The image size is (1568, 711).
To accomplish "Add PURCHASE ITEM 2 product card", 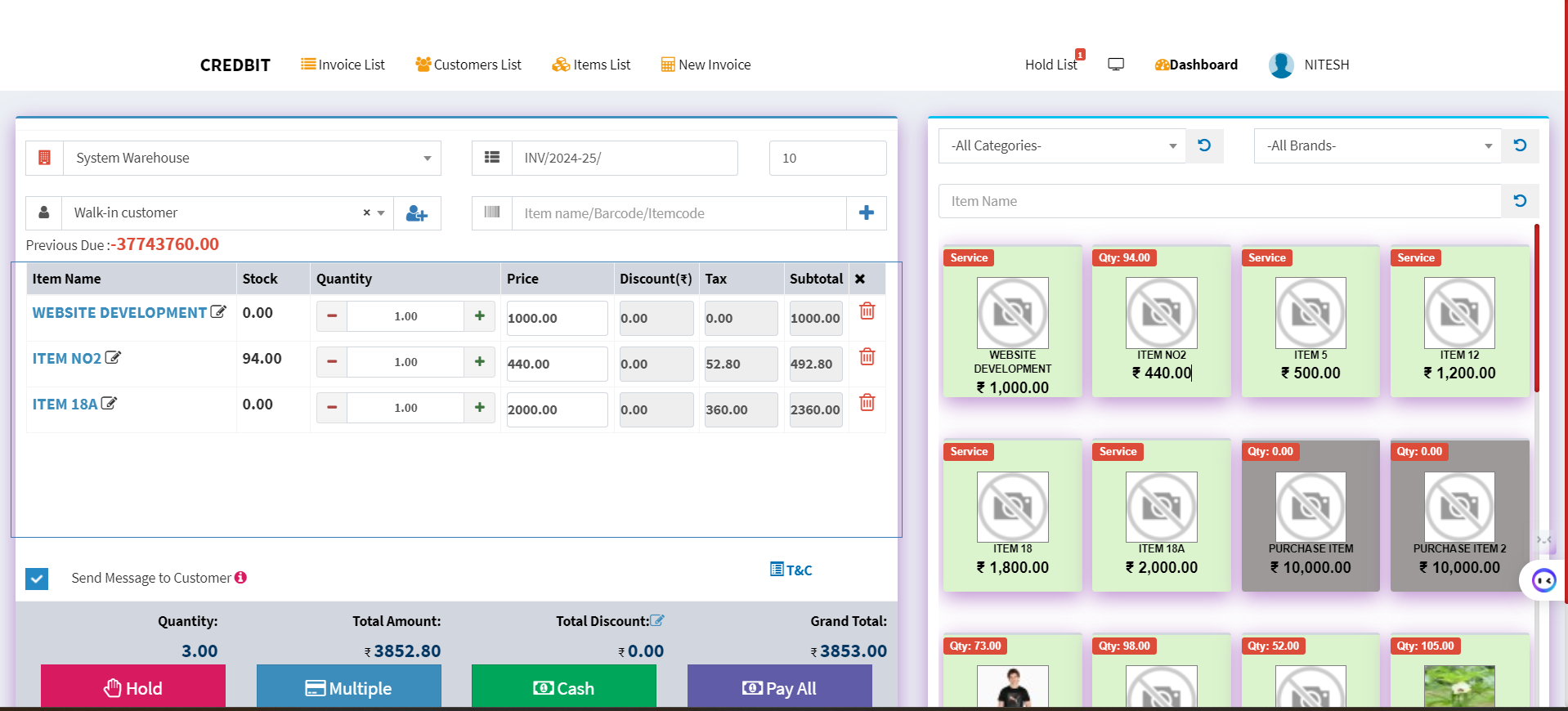I will 1459,515.
